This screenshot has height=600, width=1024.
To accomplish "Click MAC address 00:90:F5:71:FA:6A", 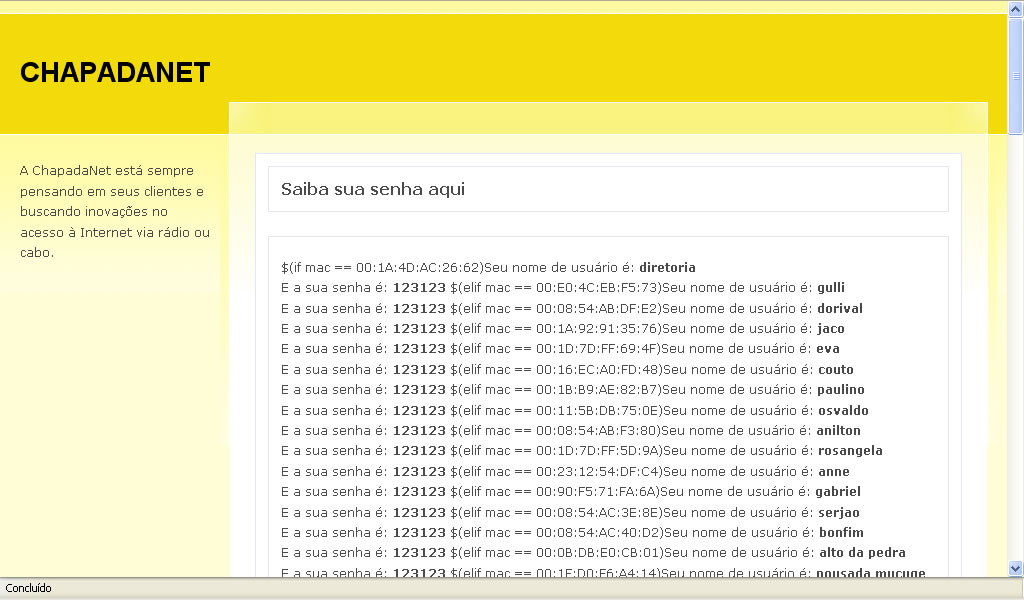I will [x=596, y=492].
